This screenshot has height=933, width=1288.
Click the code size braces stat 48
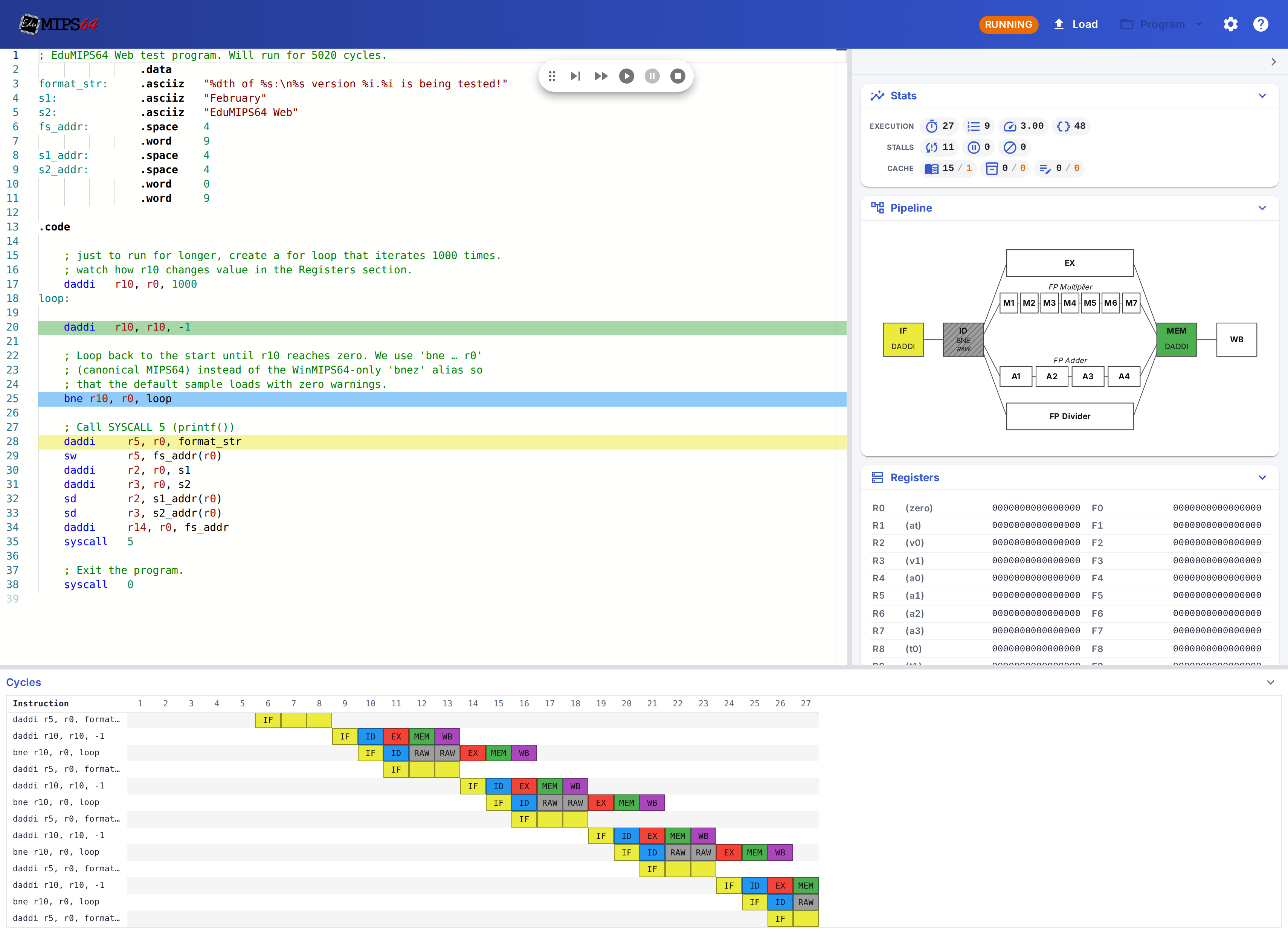tap(1071, 126)
